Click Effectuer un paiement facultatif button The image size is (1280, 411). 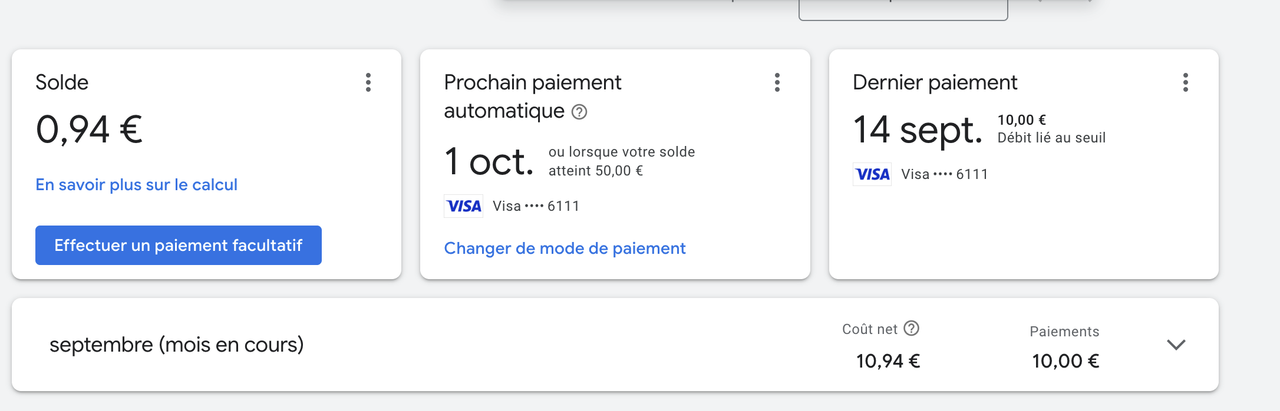pyautogui.click(x=178, y=245)
